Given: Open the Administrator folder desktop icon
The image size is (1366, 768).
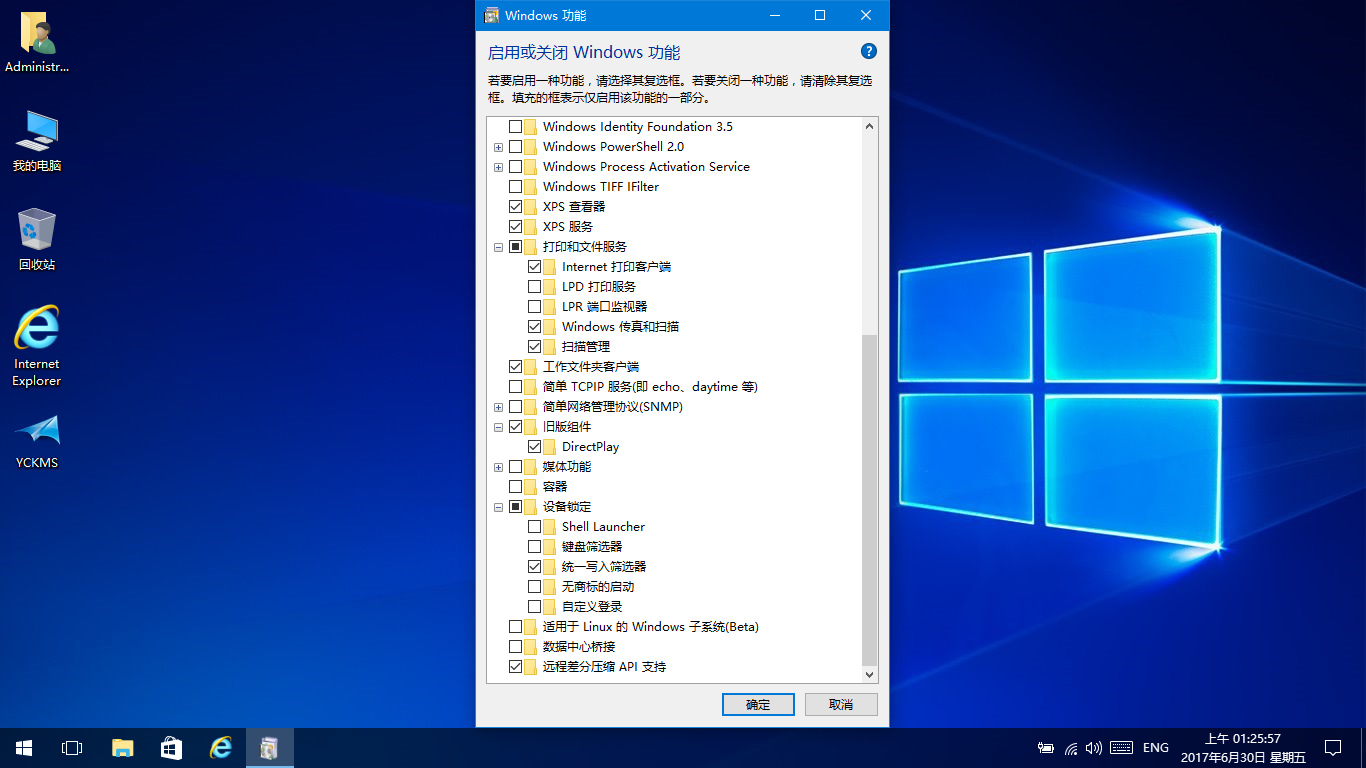Looking at the screenshot, I should 37,43.
